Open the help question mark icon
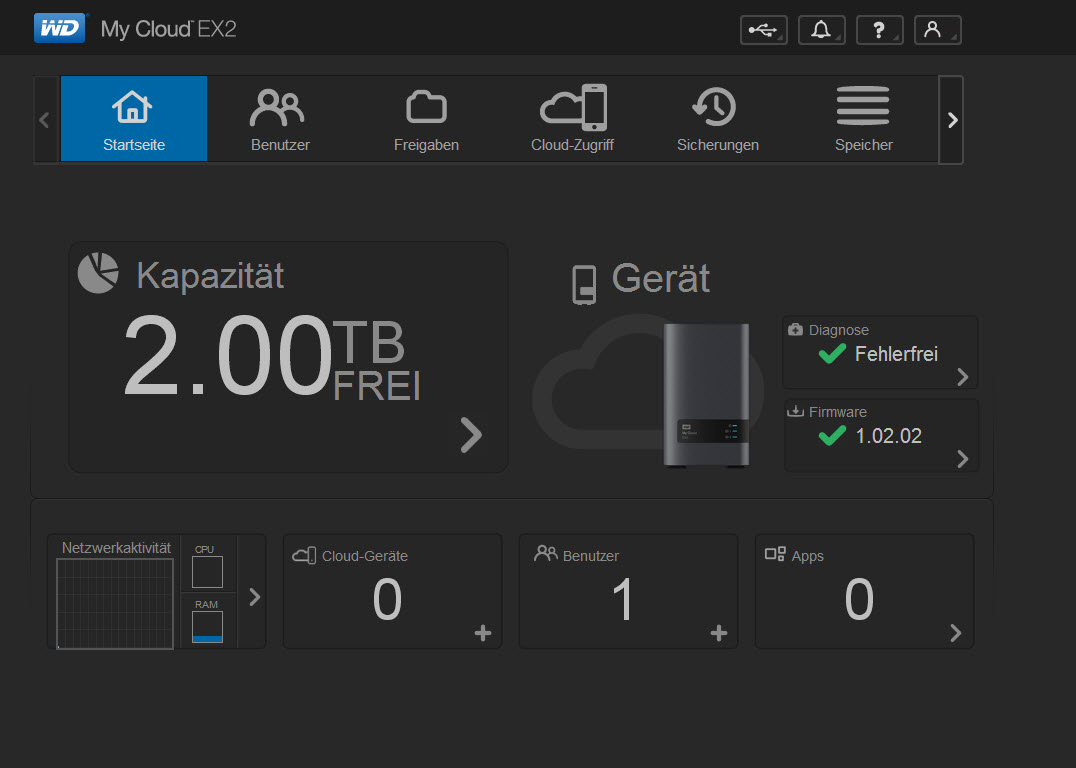 tap(879, 30)
